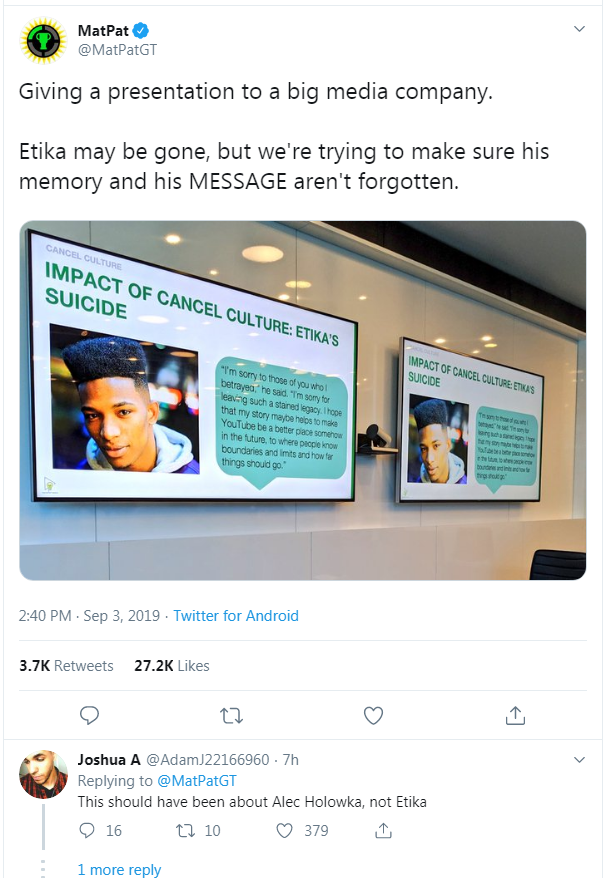Open the Twitter for Android link
The image size is (607, 878).
click(236, 615)
